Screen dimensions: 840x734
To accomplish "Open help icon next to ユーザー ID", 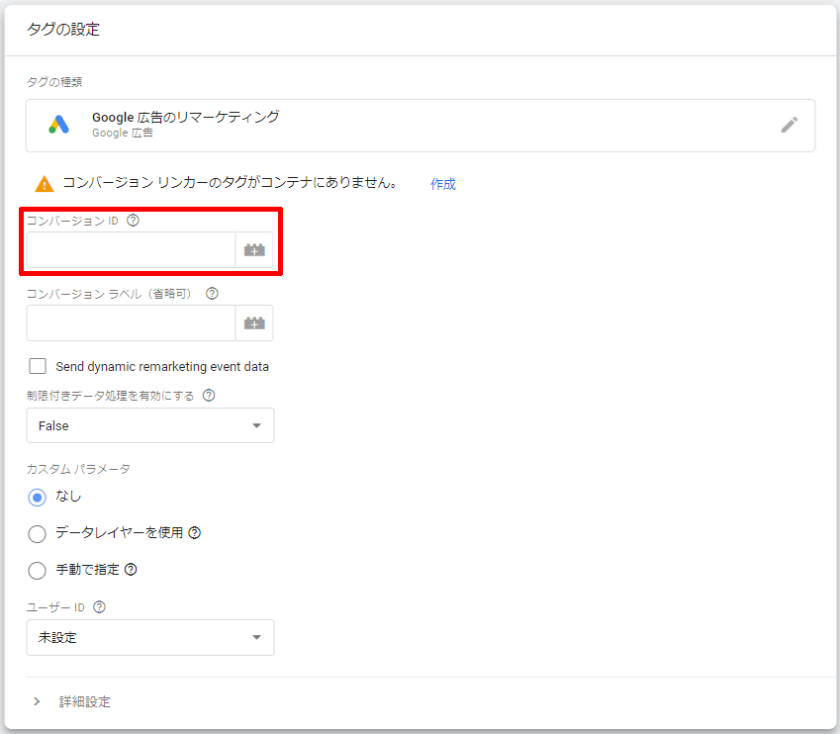I will tap(100, 607).
